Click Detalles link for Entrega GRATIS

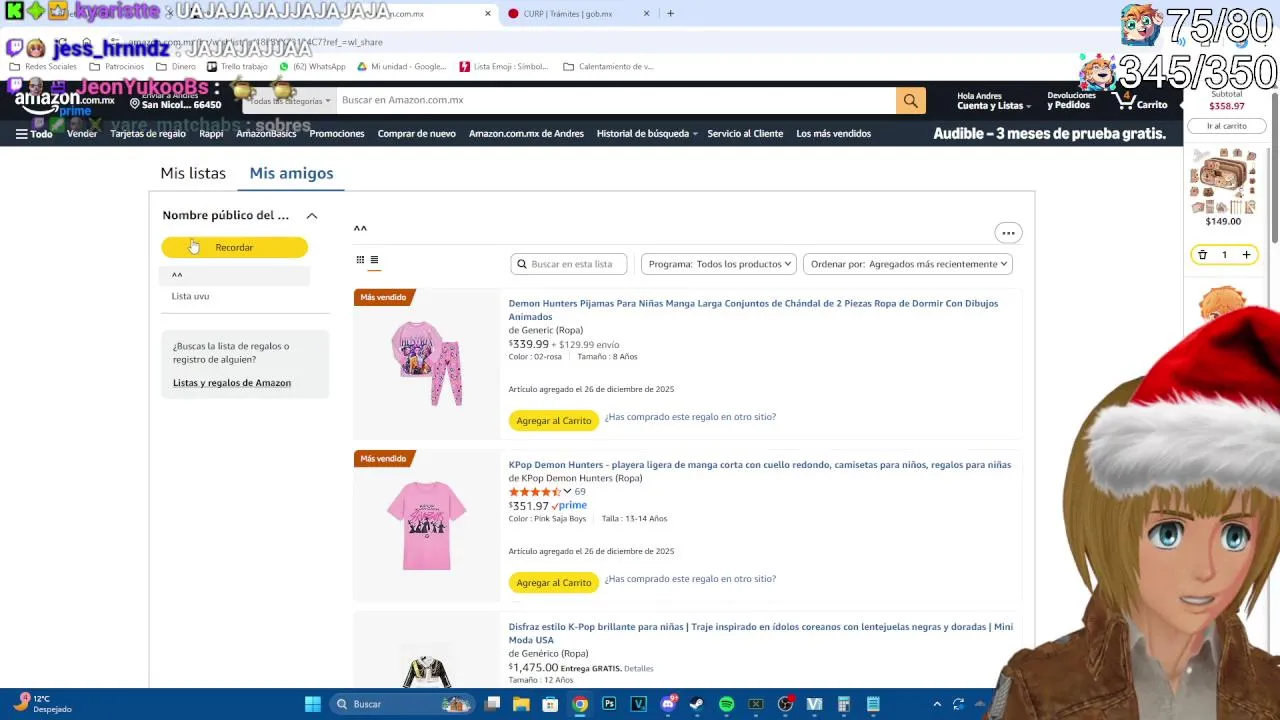tap(638, 669)
